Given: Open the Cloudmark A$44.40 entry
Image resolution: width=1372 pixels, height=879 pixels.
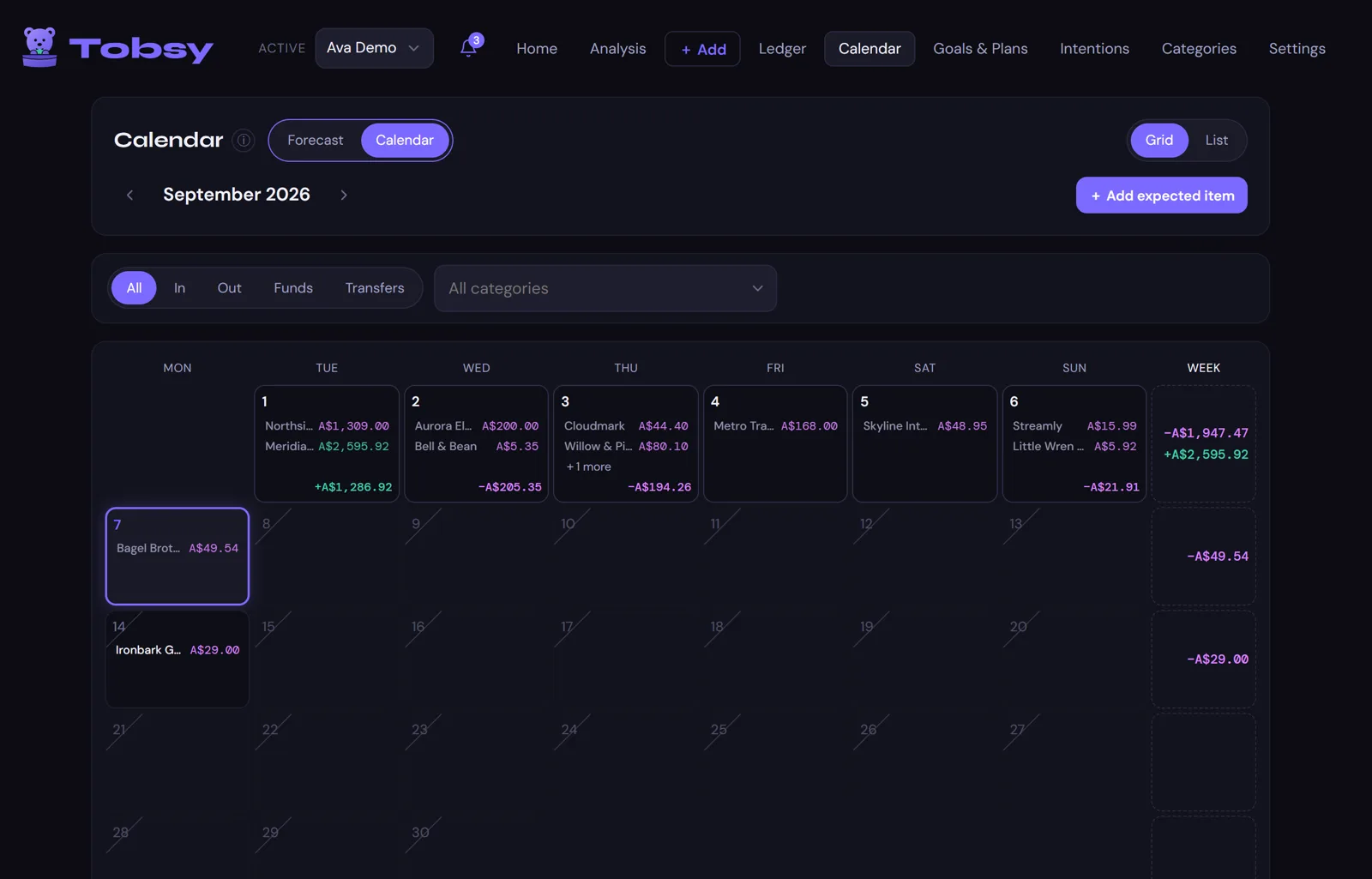Looking at the screenshot, I should tap(626, 426).
